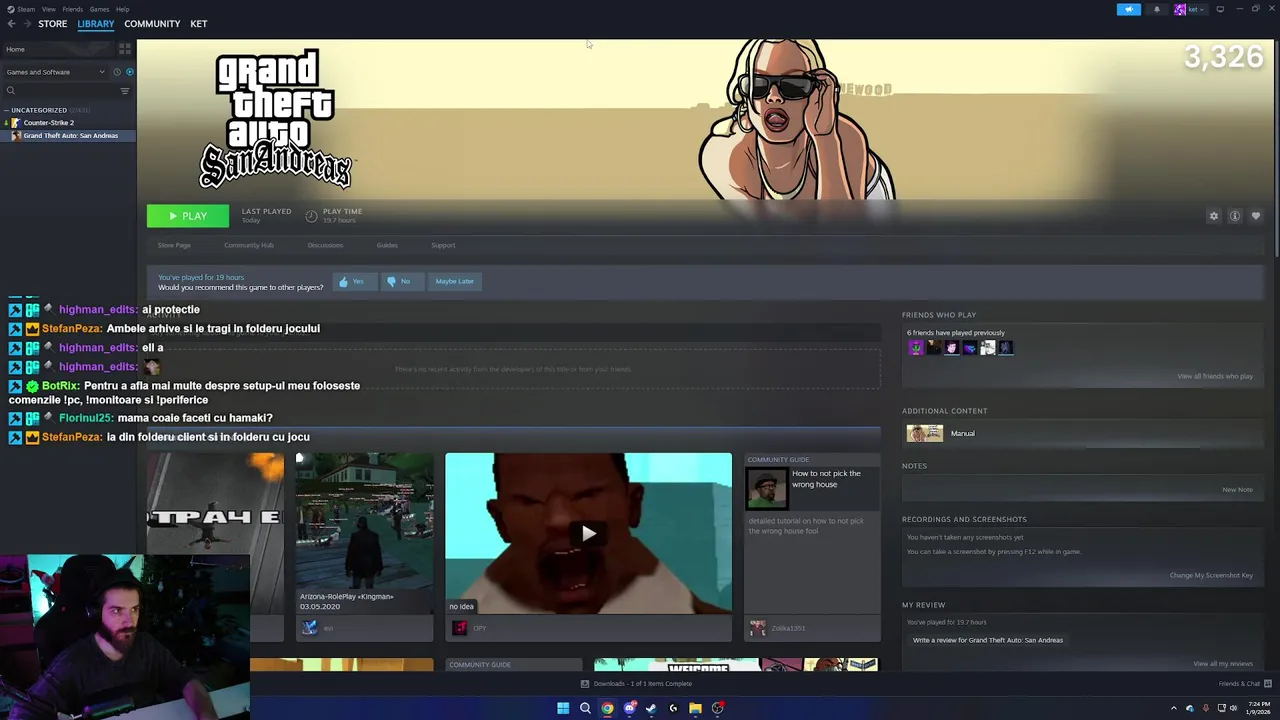This screenshot has height=720, width=1280.
Task: Open Guides link
Action: [x=387, y=245]
